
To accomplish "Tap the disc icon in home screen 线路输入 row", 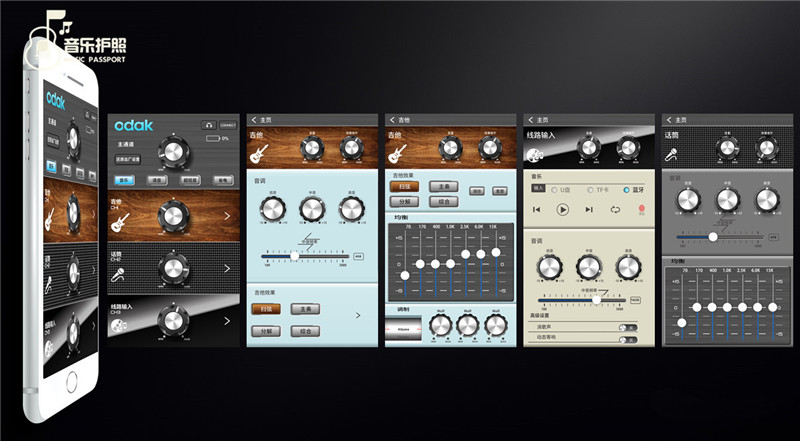I will (119, 325).
